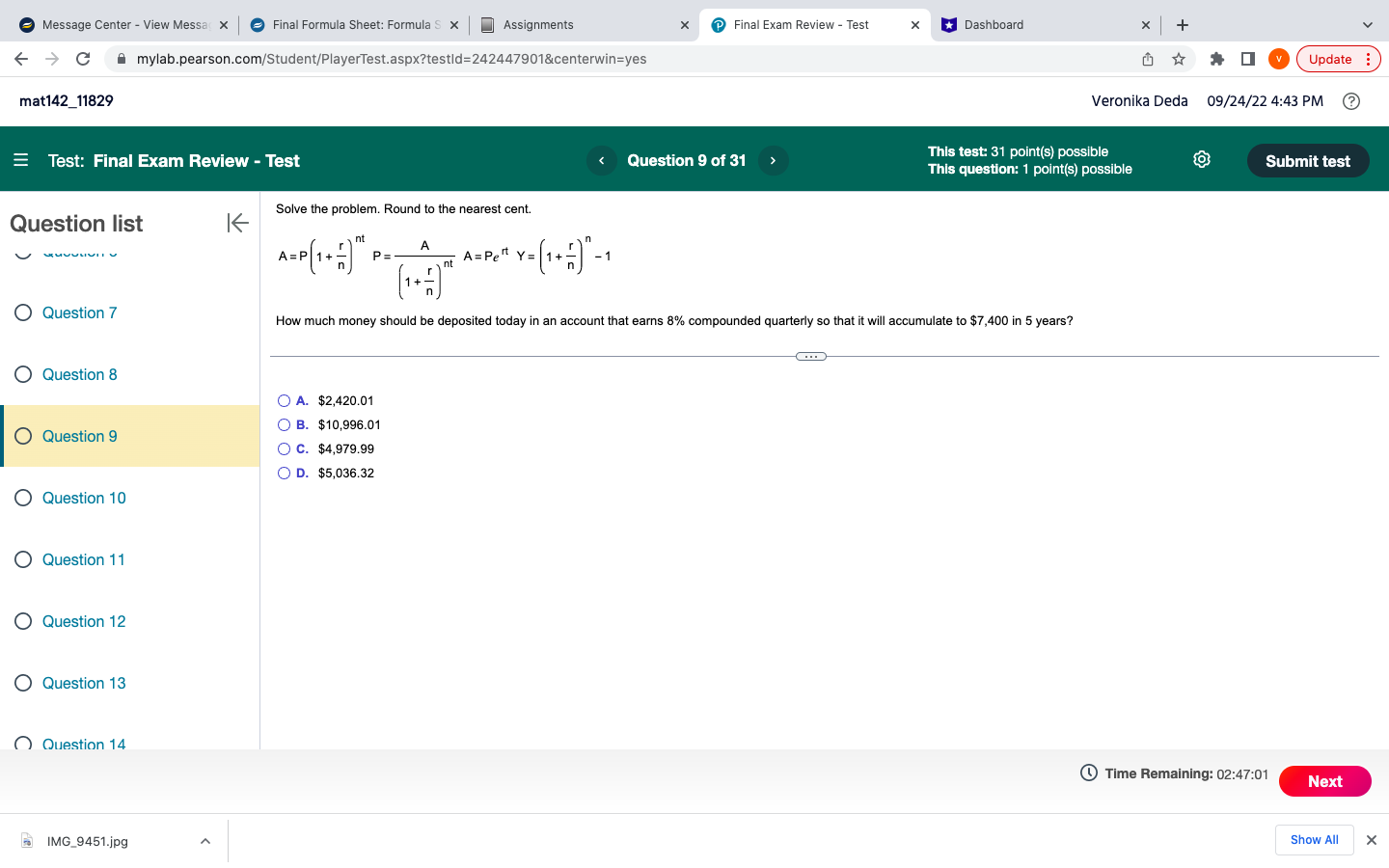Click the Time Remaining clock icon
The image size is (1389, 868).
(x=1089, y=773)
